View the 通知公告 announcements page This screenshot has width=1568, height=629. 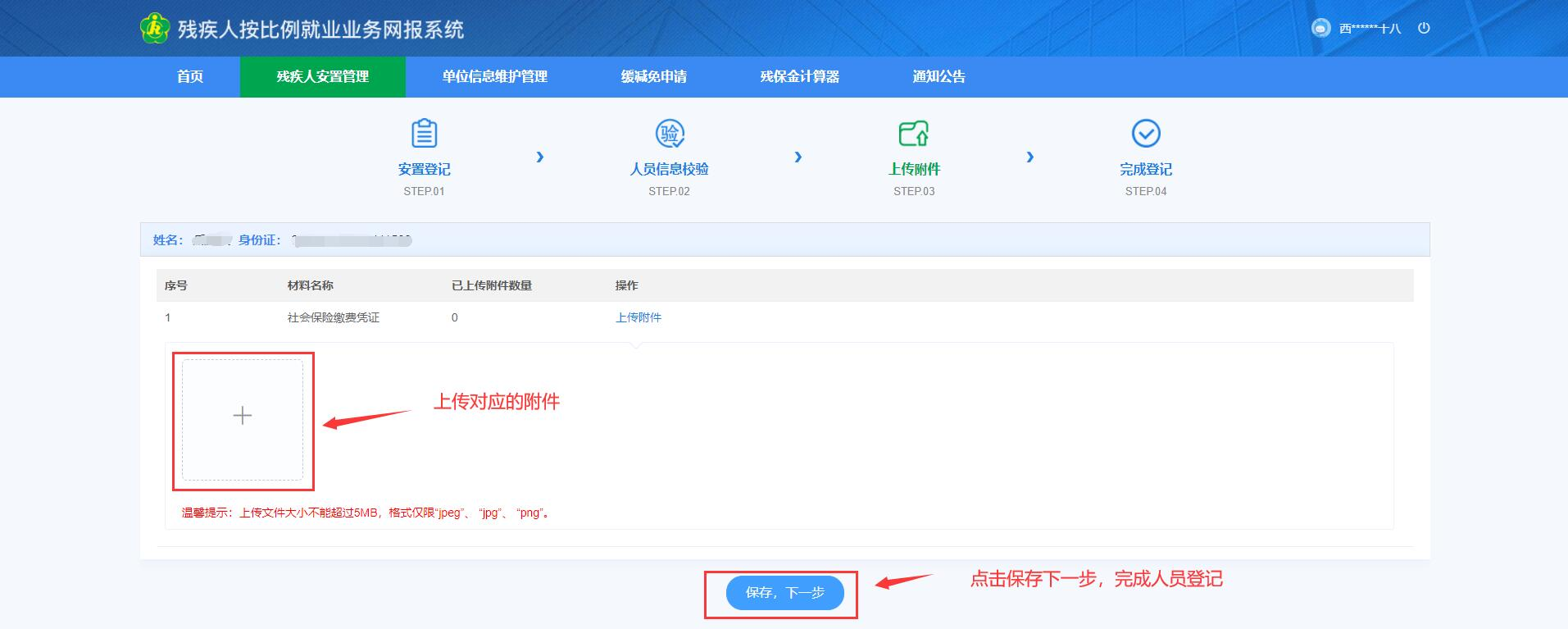tap(939, 76)
